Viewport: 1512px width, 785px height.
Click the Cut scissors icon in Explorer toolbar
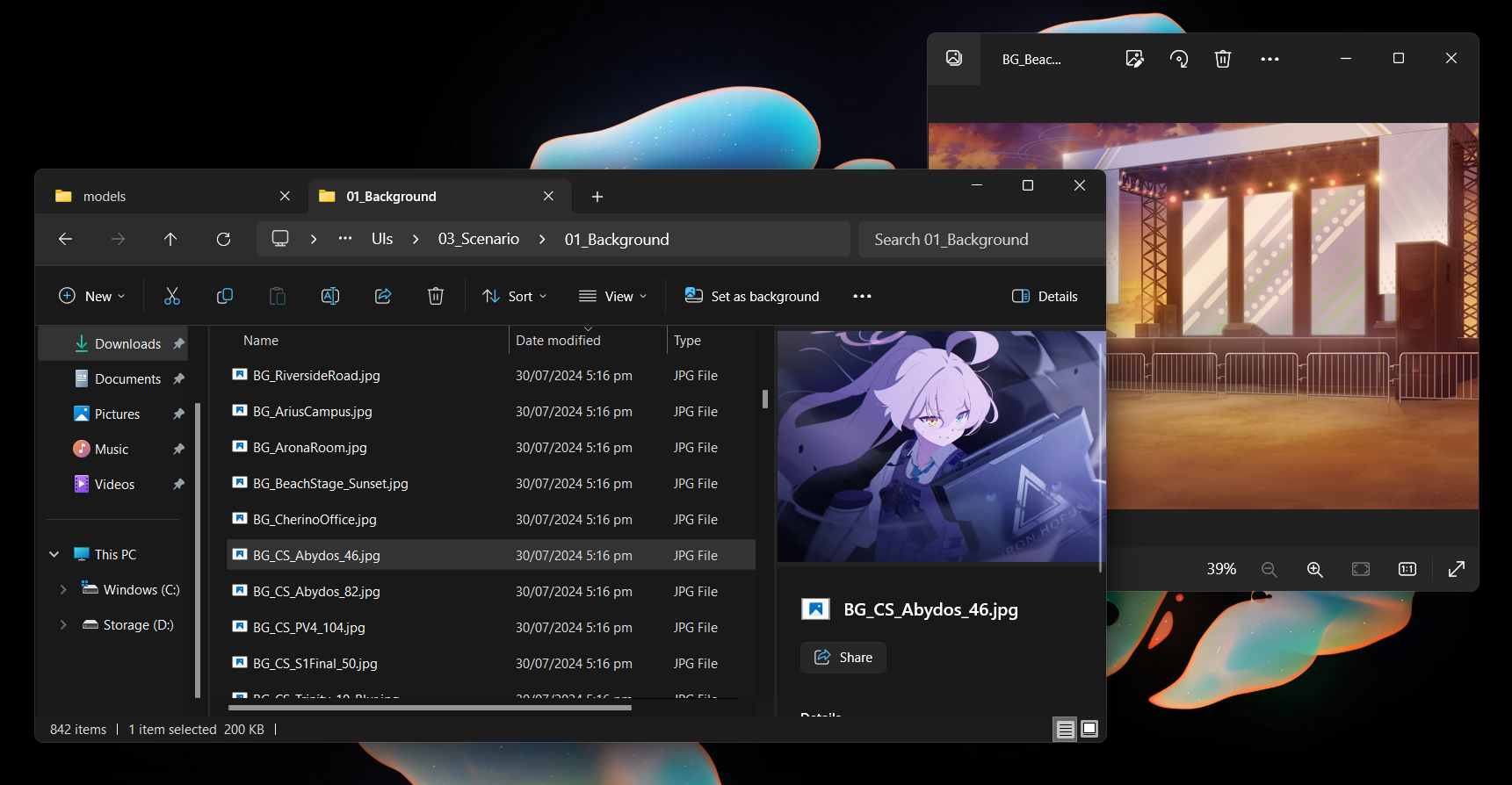(x=172, y=296)
